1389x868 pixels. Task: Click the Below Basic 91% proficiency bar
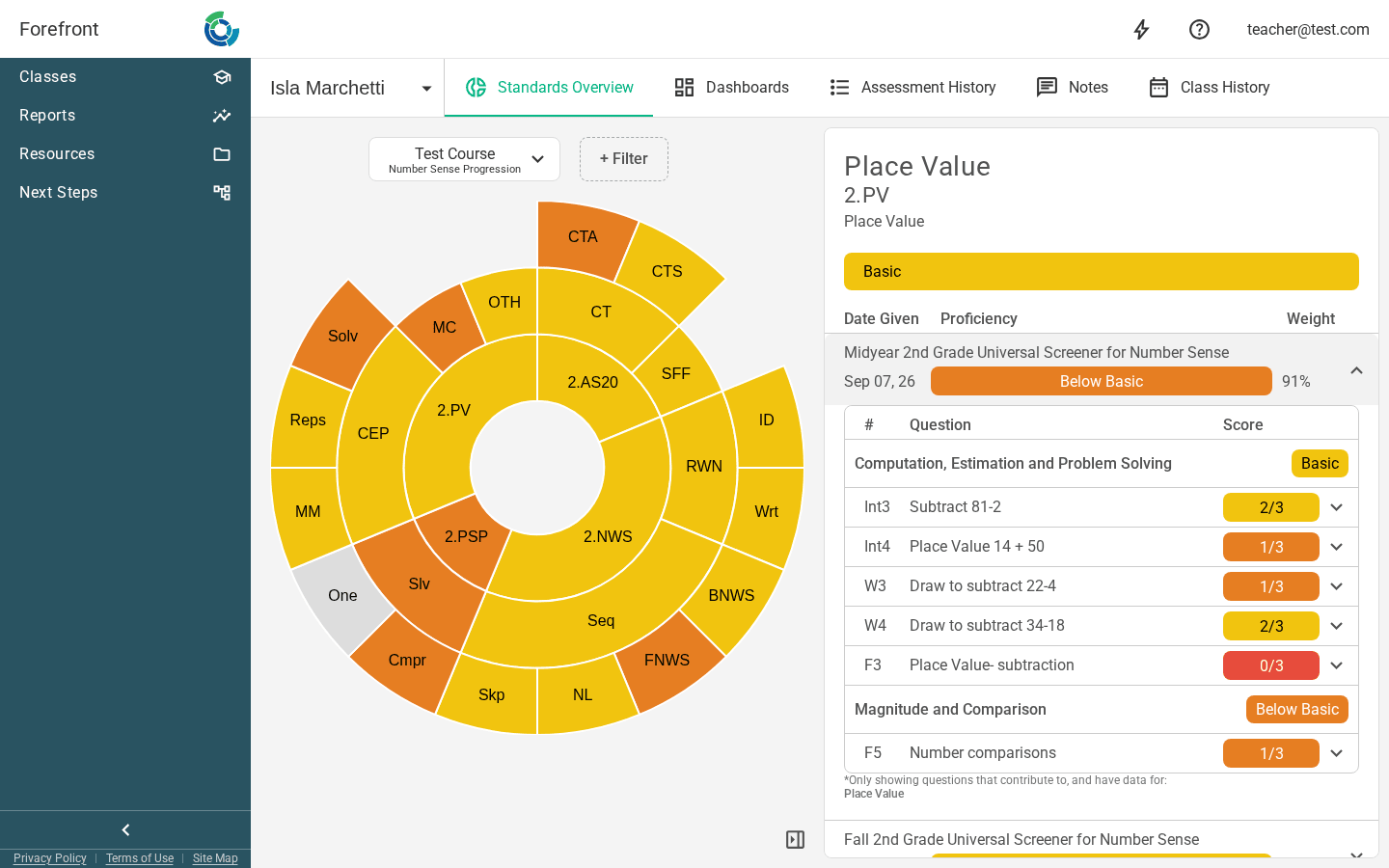1101,381
